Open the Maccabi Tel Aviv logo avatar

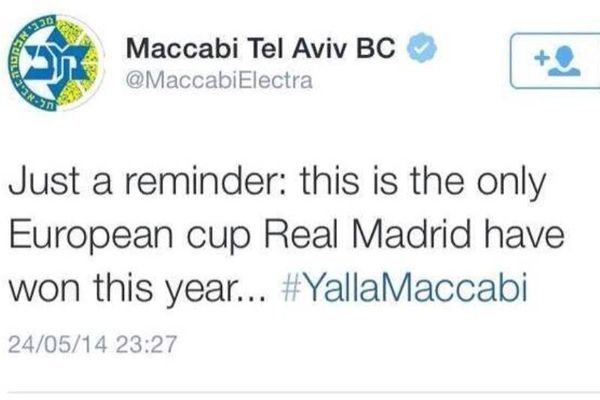point(57,63)
